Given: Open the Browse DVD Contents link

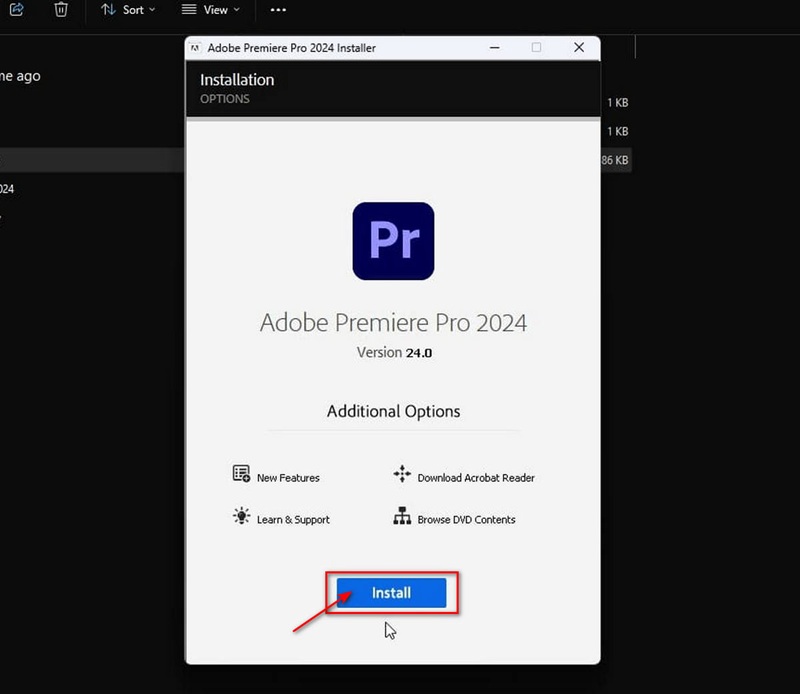Looking at the screenshot, I should click(x=466, y=519).
